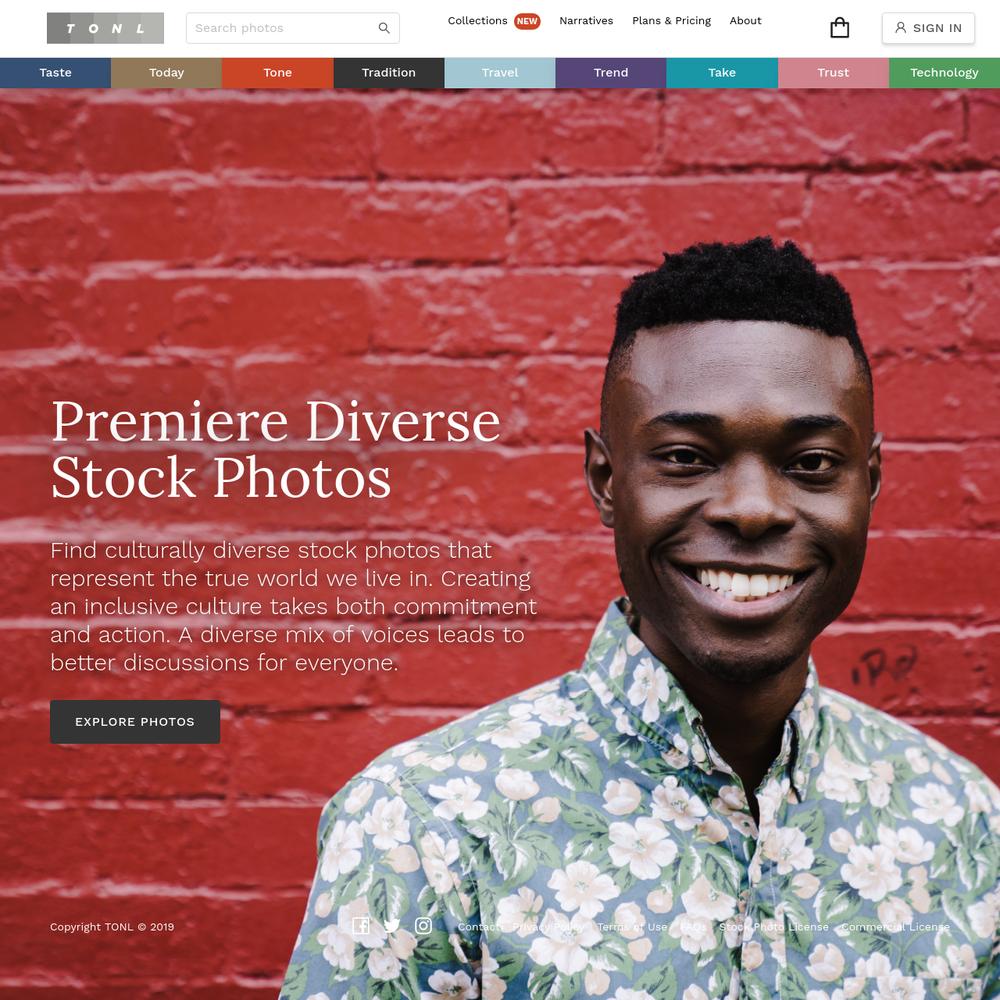Viewport: 1000px width, 1000px height.
Task: Click the Explore Photos button
Action: point(135,721)
